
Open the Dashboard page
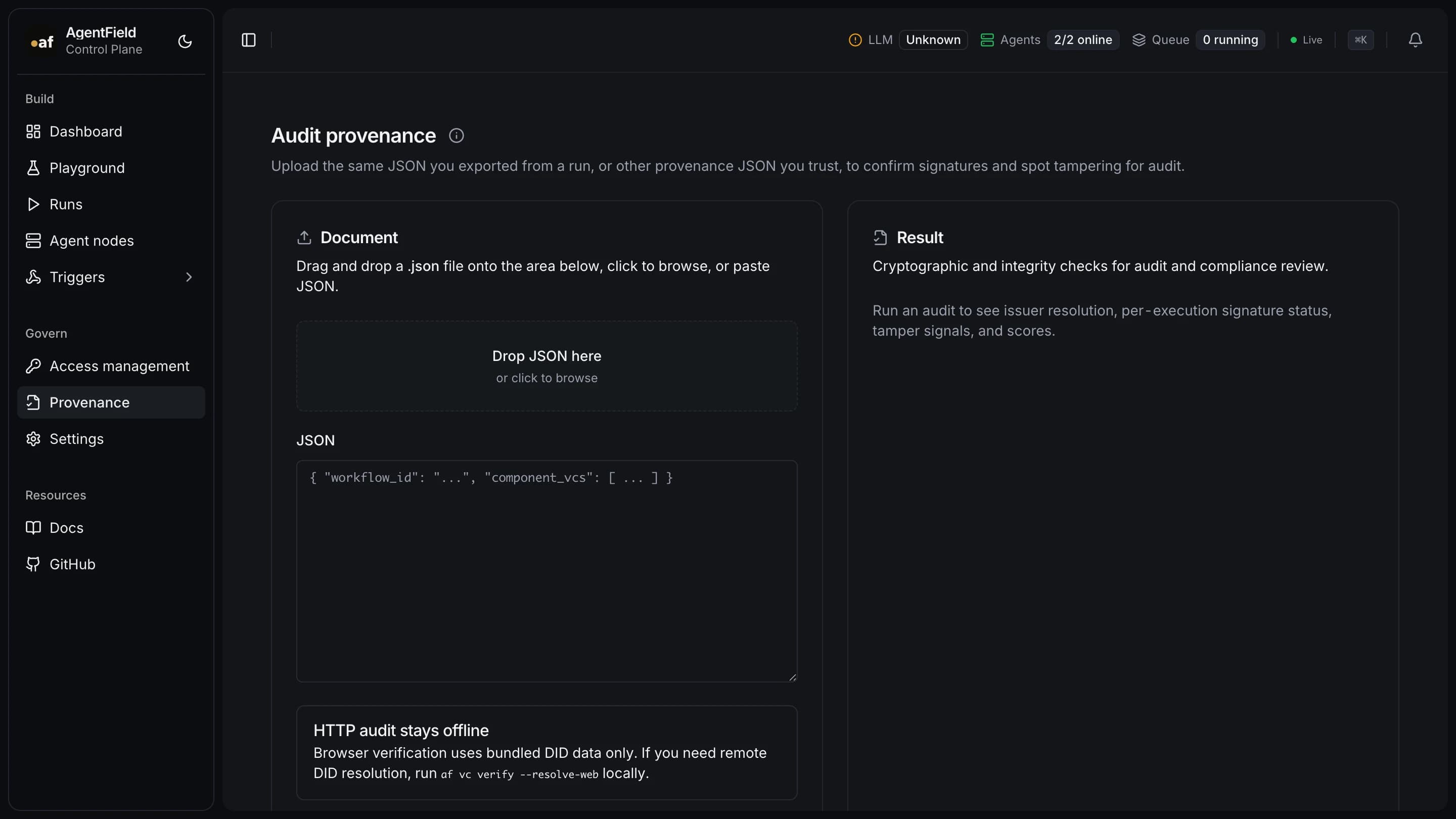(111, 131)
